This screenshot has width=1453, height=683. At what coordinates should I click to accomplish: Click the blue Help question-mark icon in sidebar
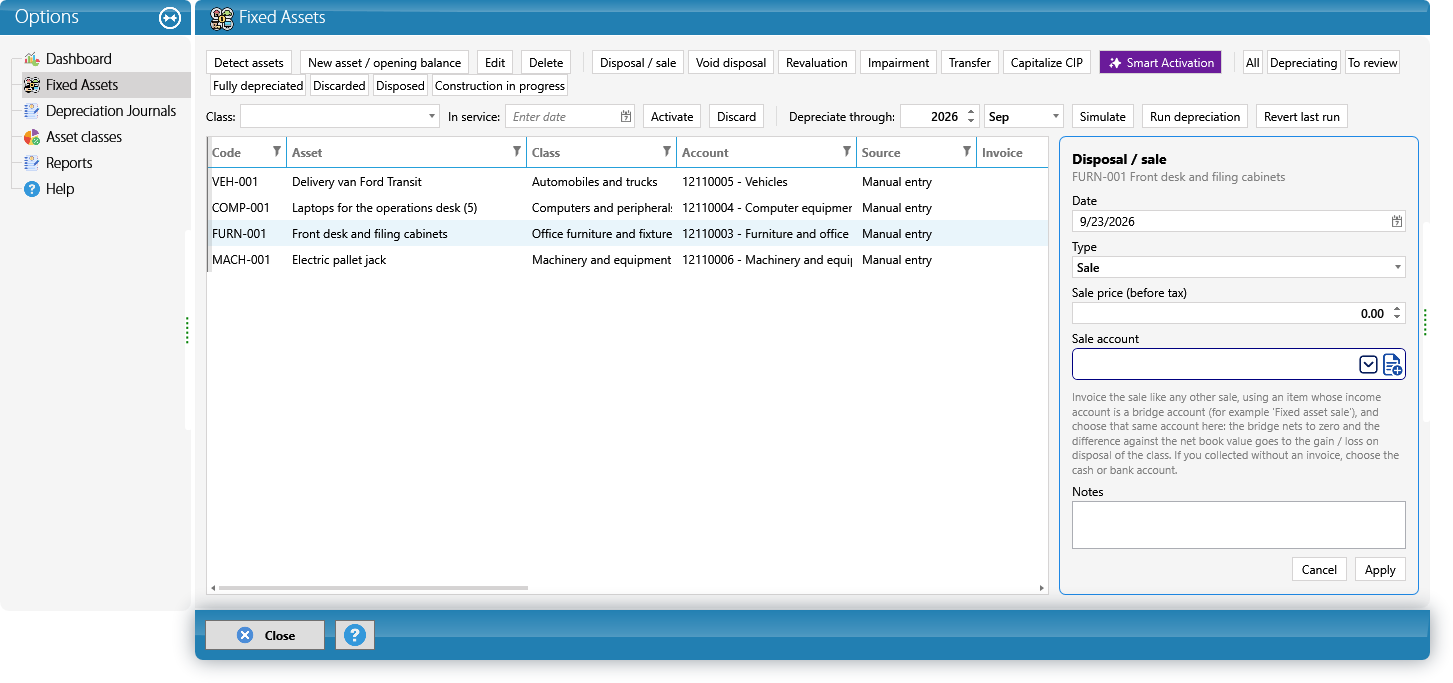pyautogui.click(x=31, y=189)
